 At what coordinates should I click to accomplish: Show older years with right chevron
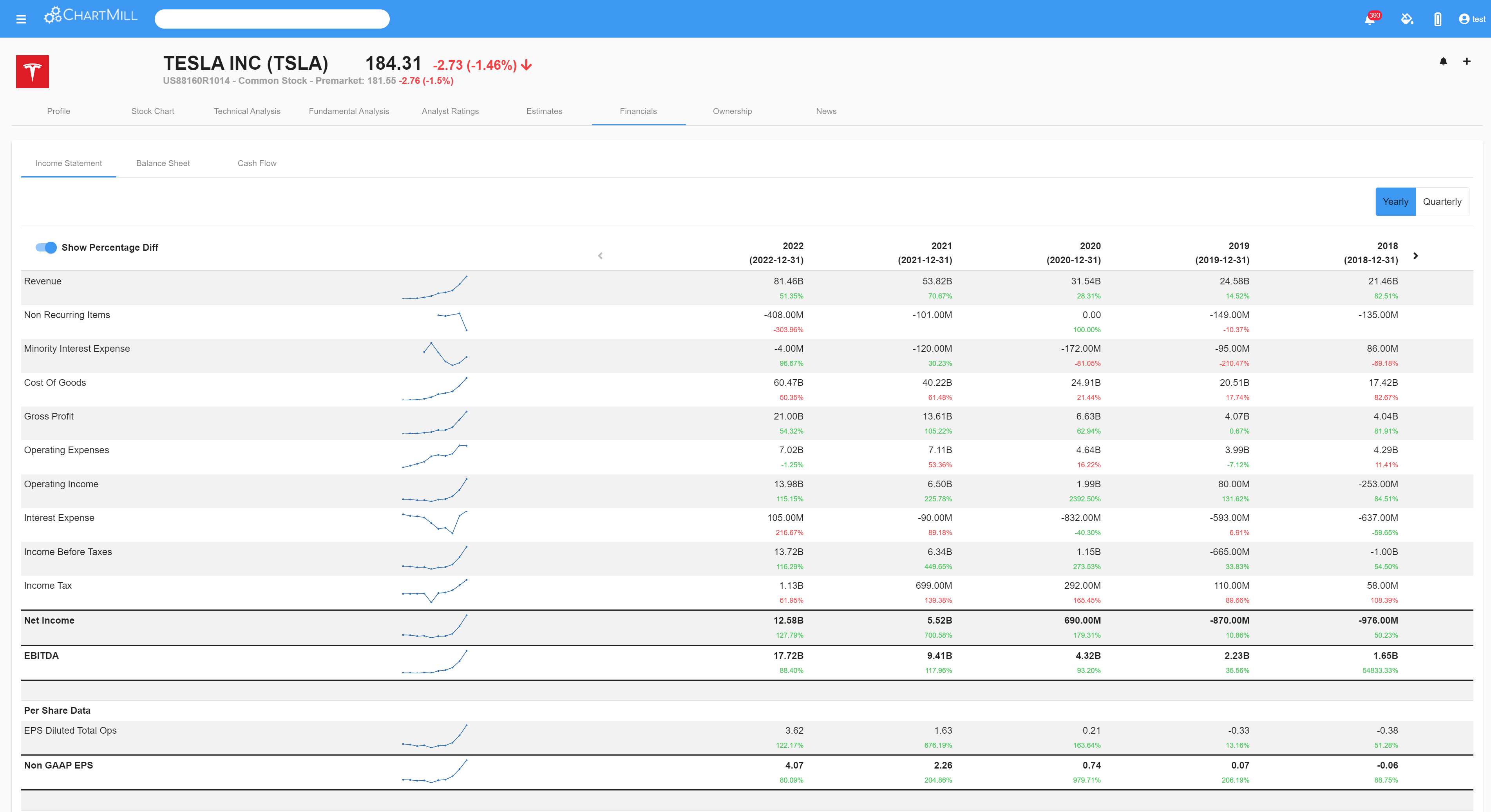tap(1415, 255)
